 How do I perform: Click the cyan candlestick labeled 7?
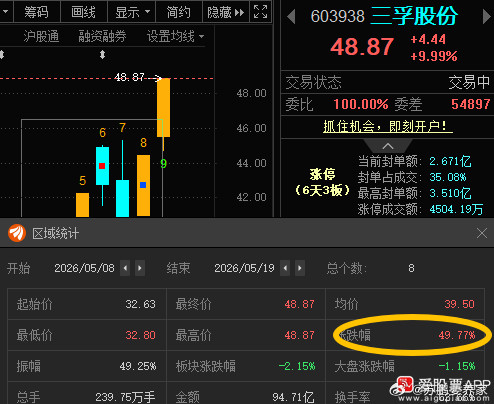(122, 198)
